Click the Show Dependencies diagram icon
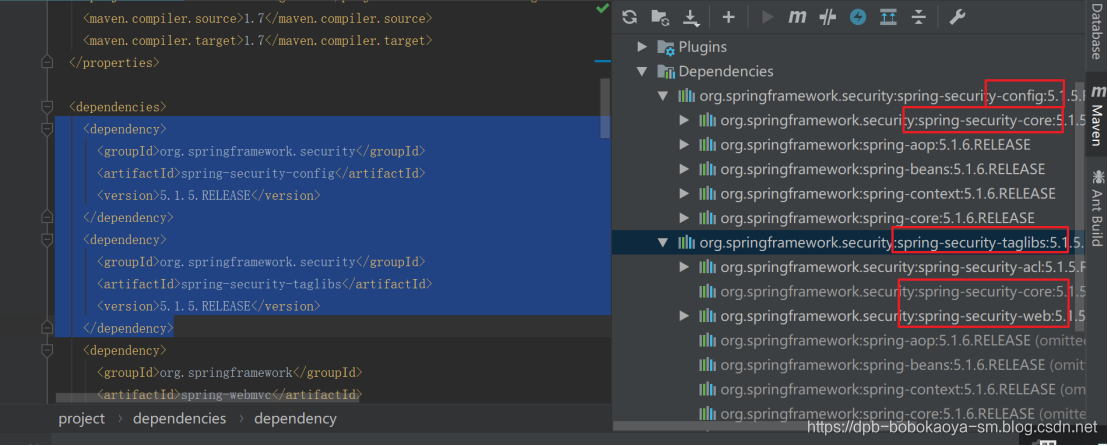Image resolution: width=1108 pixels, height=446 pixels. click(x=888, y=18)
